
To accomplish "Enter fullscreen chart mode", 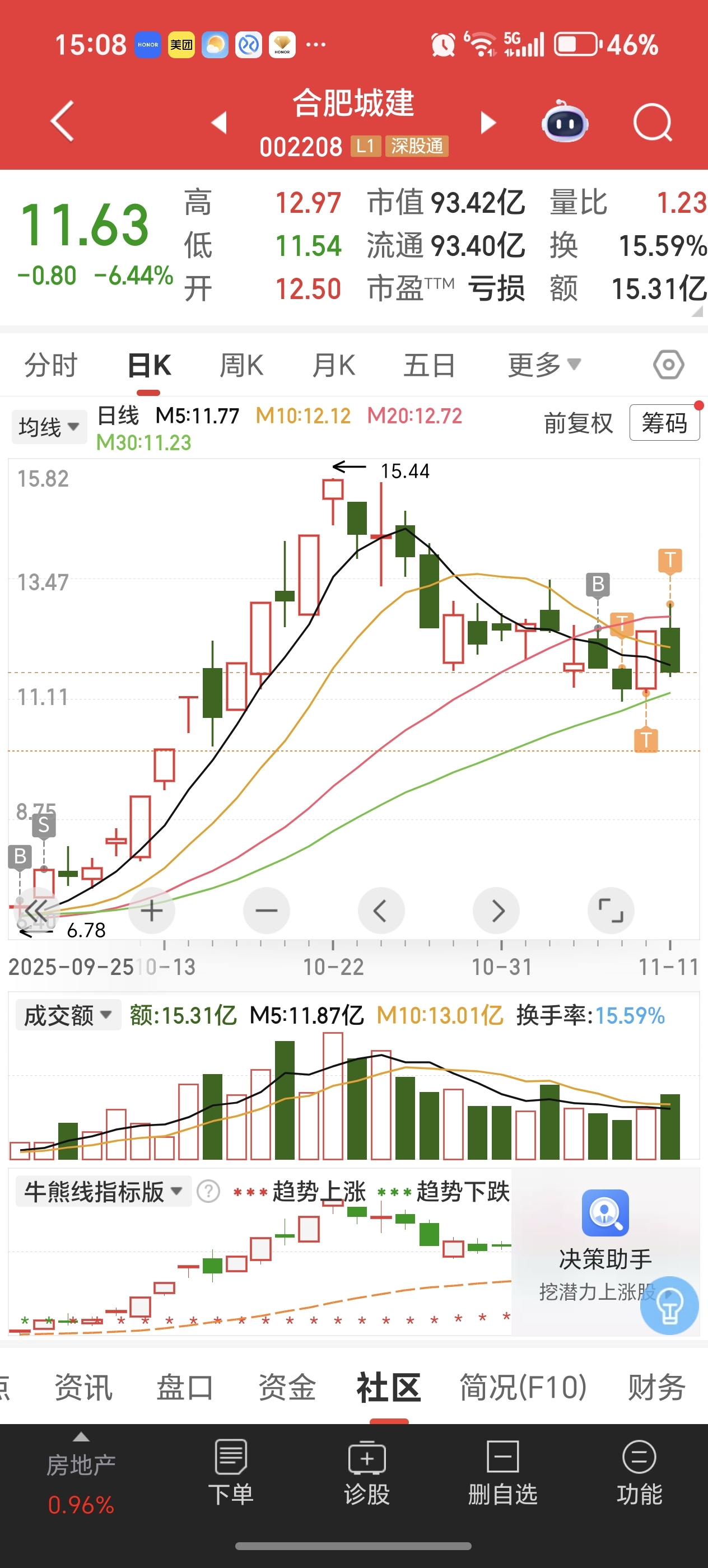I will (611, 911).
